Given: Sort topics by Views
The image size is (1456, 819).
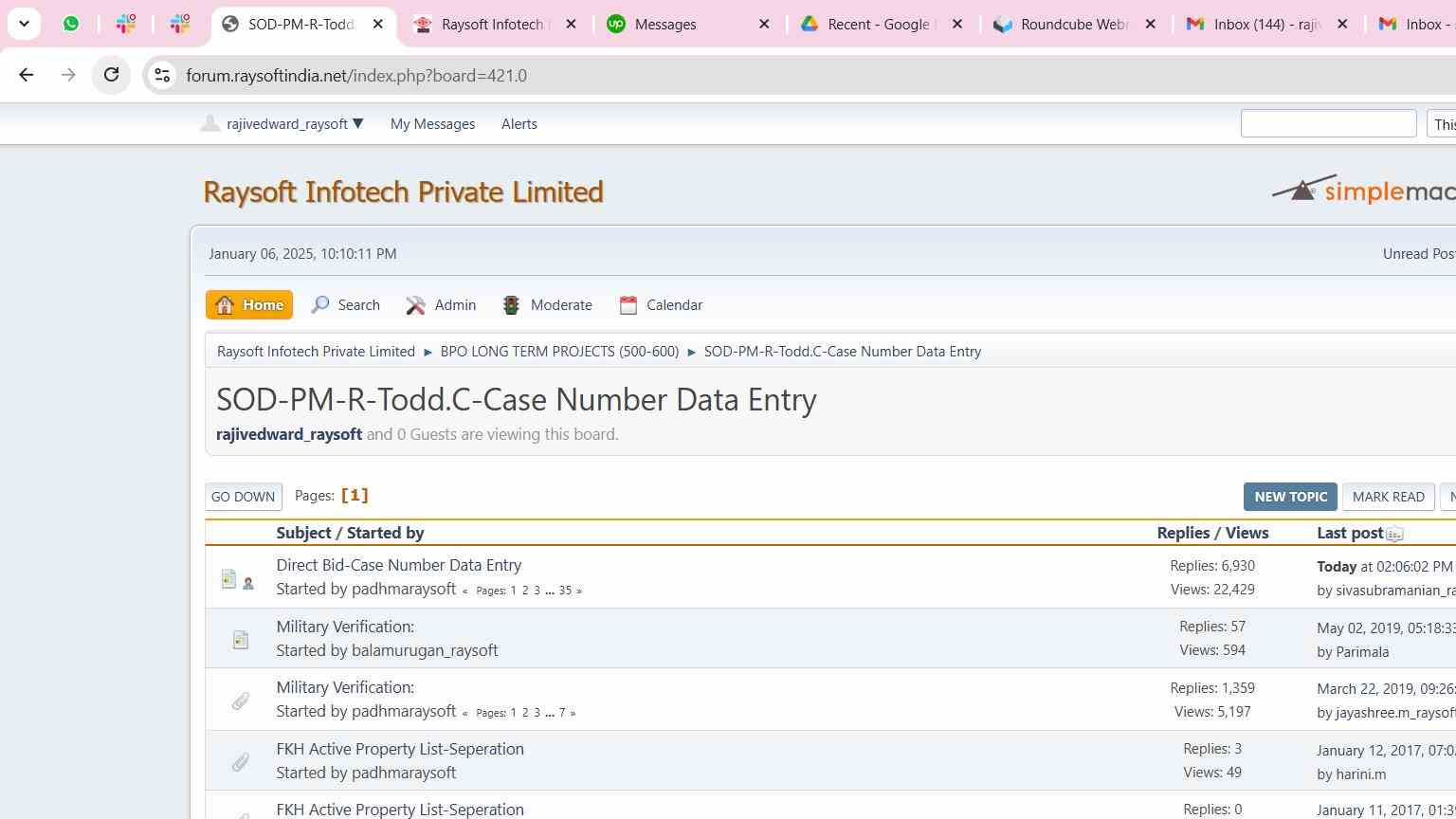Looking at the screenshot, I should point(1247,533).
